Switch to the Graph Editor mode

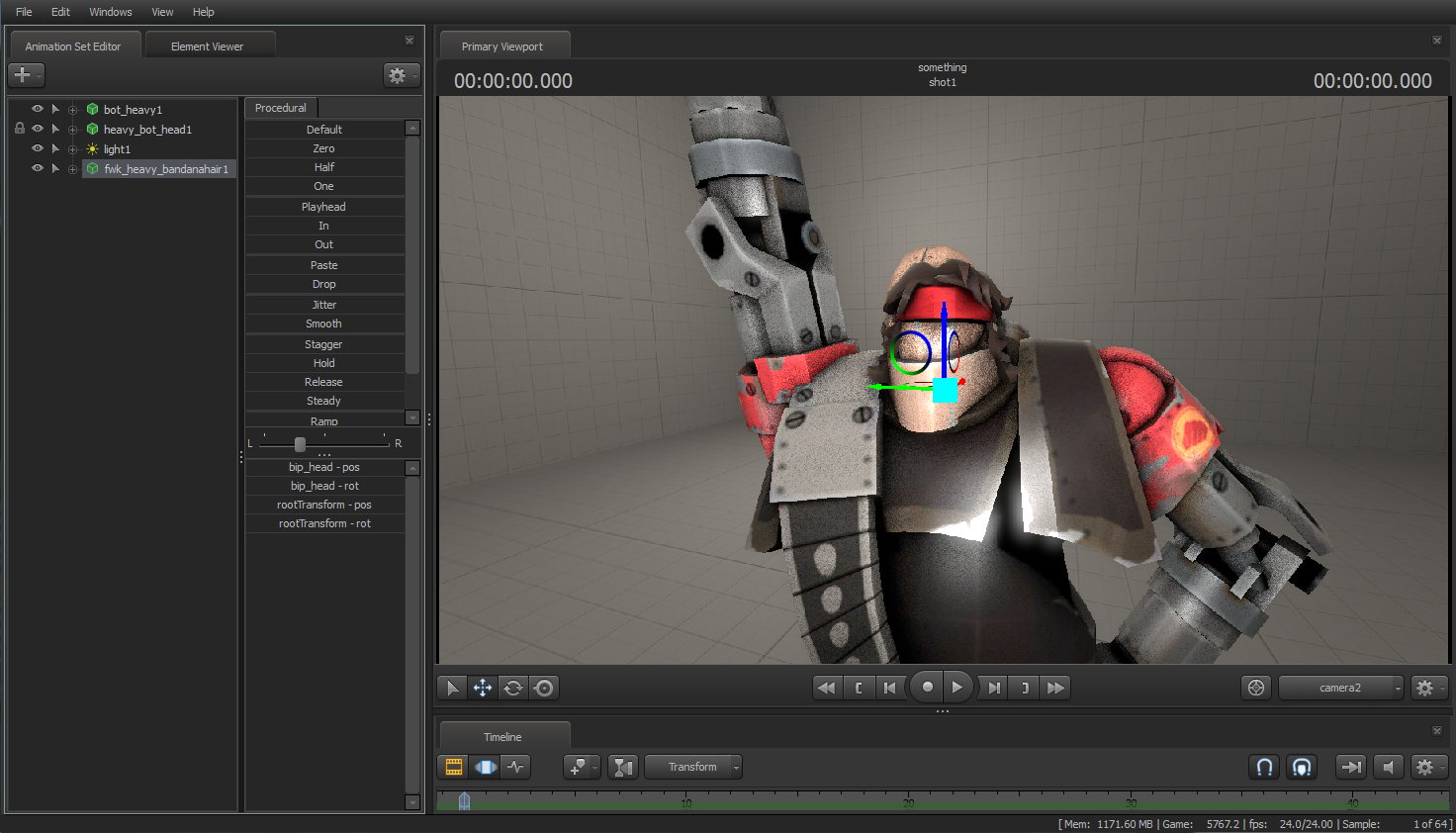point(516,767)
